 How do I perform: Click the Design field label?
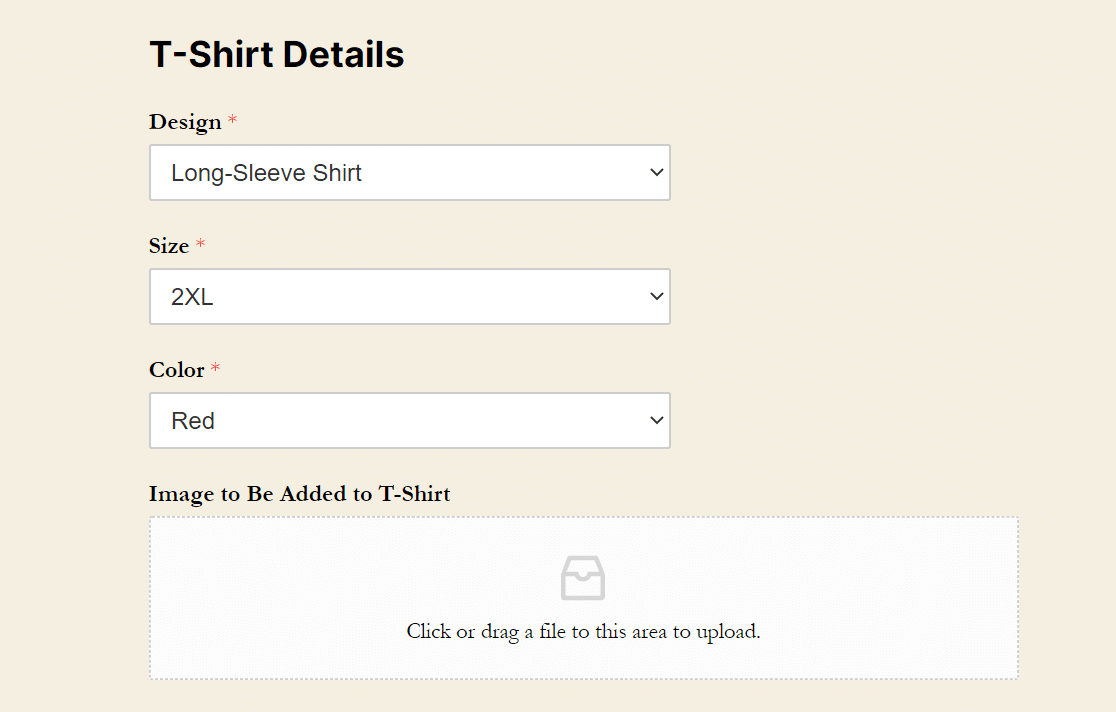185,122
